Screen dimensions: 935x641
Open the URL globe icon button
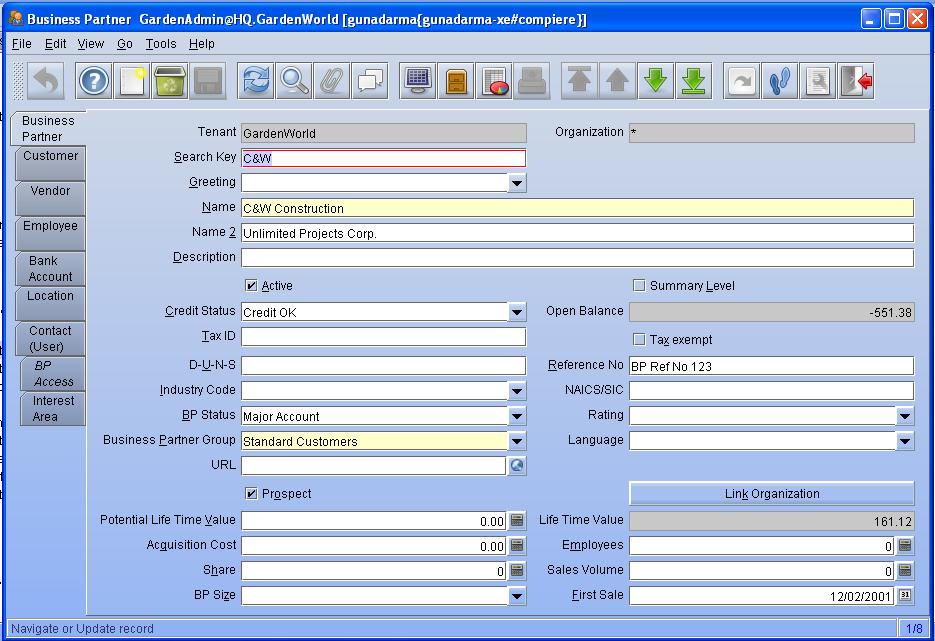(517, 466)
